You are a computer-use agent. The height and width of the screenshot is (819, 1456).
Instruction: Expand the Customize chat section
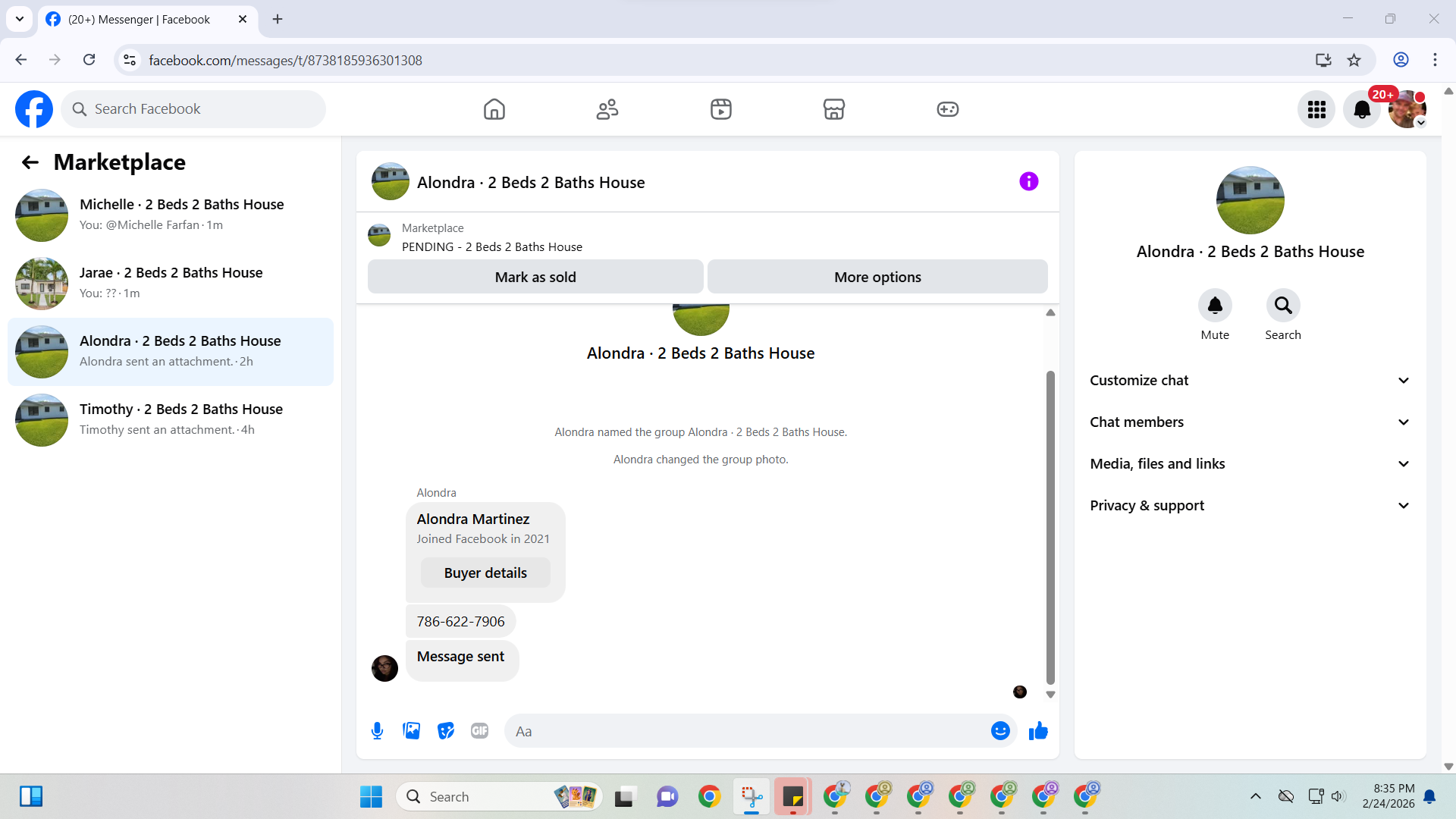(x=1250, y=381)
